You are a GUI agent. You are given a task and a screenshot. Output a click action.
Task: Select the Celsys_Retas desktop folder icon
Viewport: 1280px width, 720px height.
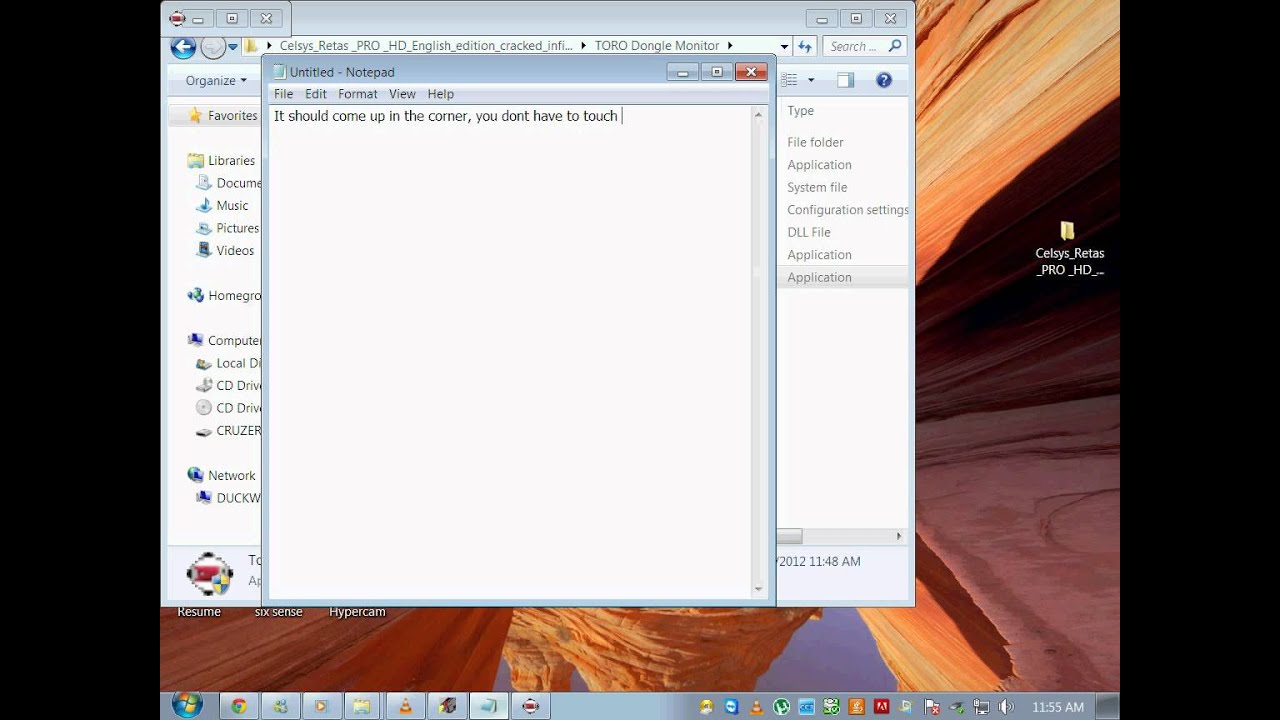click(x=1069, y=249)
